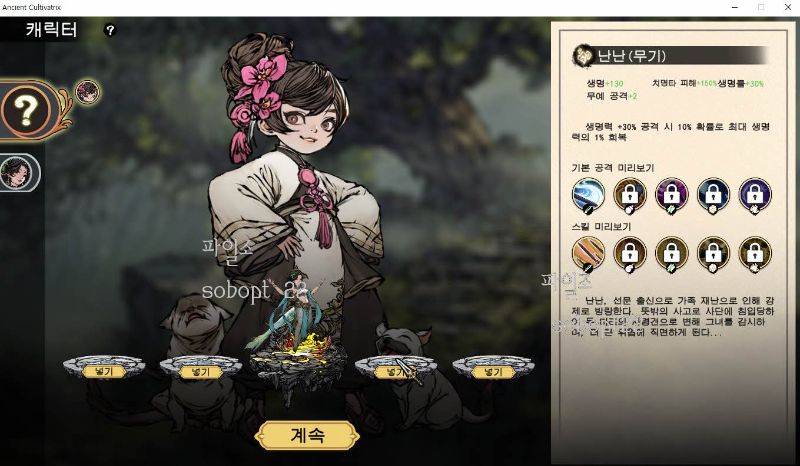The image size is (800, 466).
Task: Click the third locked skill preview icon
Action: [x=671, y=254]
